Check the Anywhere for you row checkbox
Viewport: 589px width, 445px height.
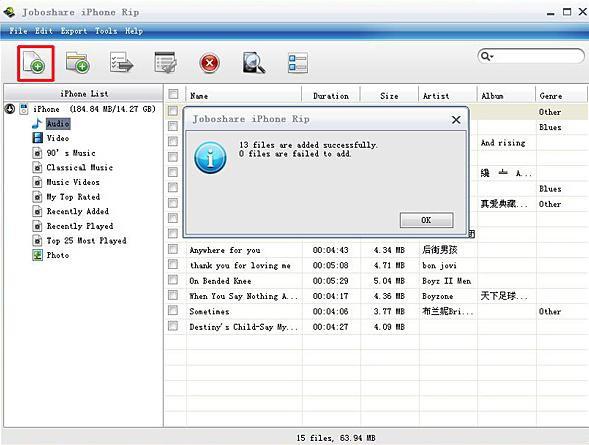point(173,249)
